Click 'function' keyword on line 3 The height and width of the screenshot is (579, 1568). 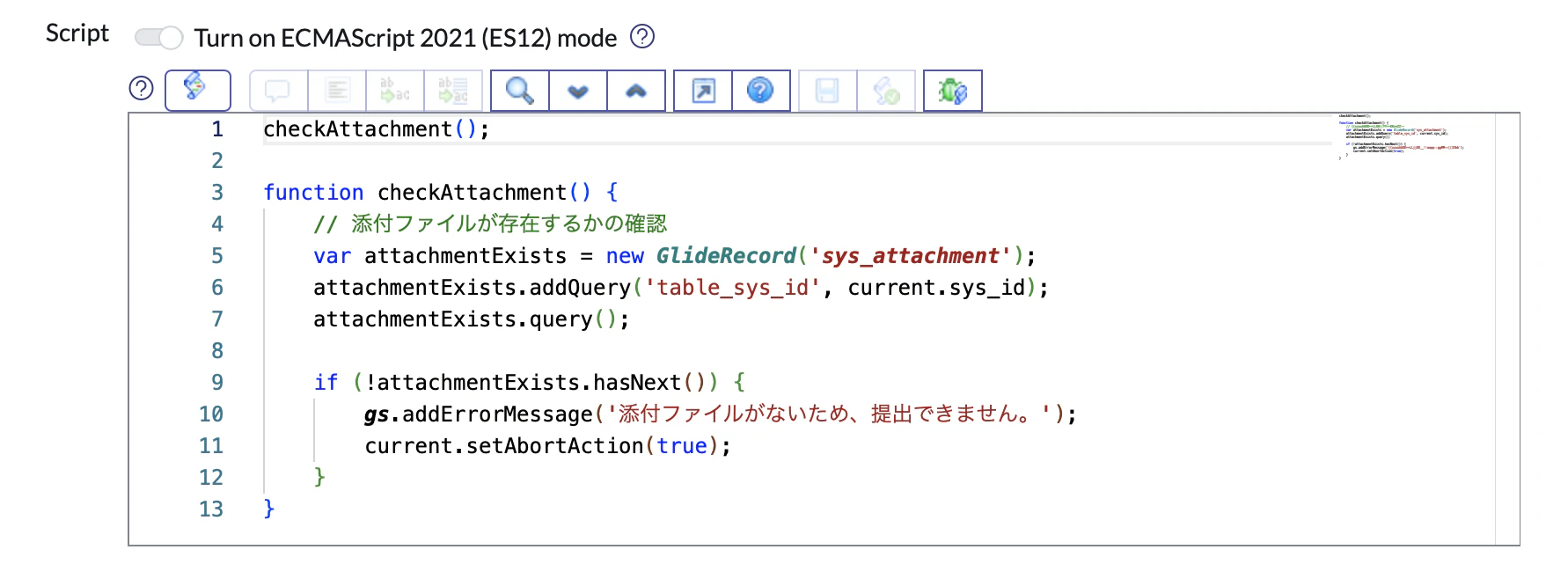[x=313, y=192]
